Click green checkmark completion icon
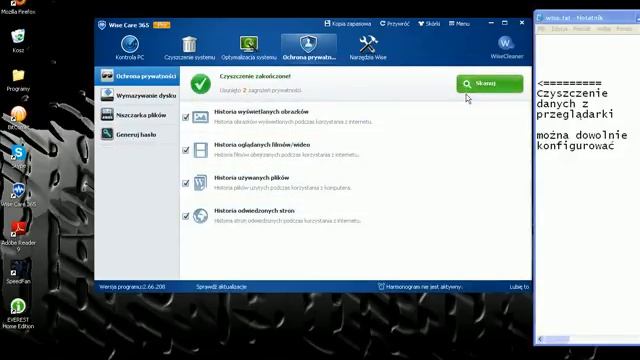This screenshot has height=360, width=640. click(x=200, y=84)
